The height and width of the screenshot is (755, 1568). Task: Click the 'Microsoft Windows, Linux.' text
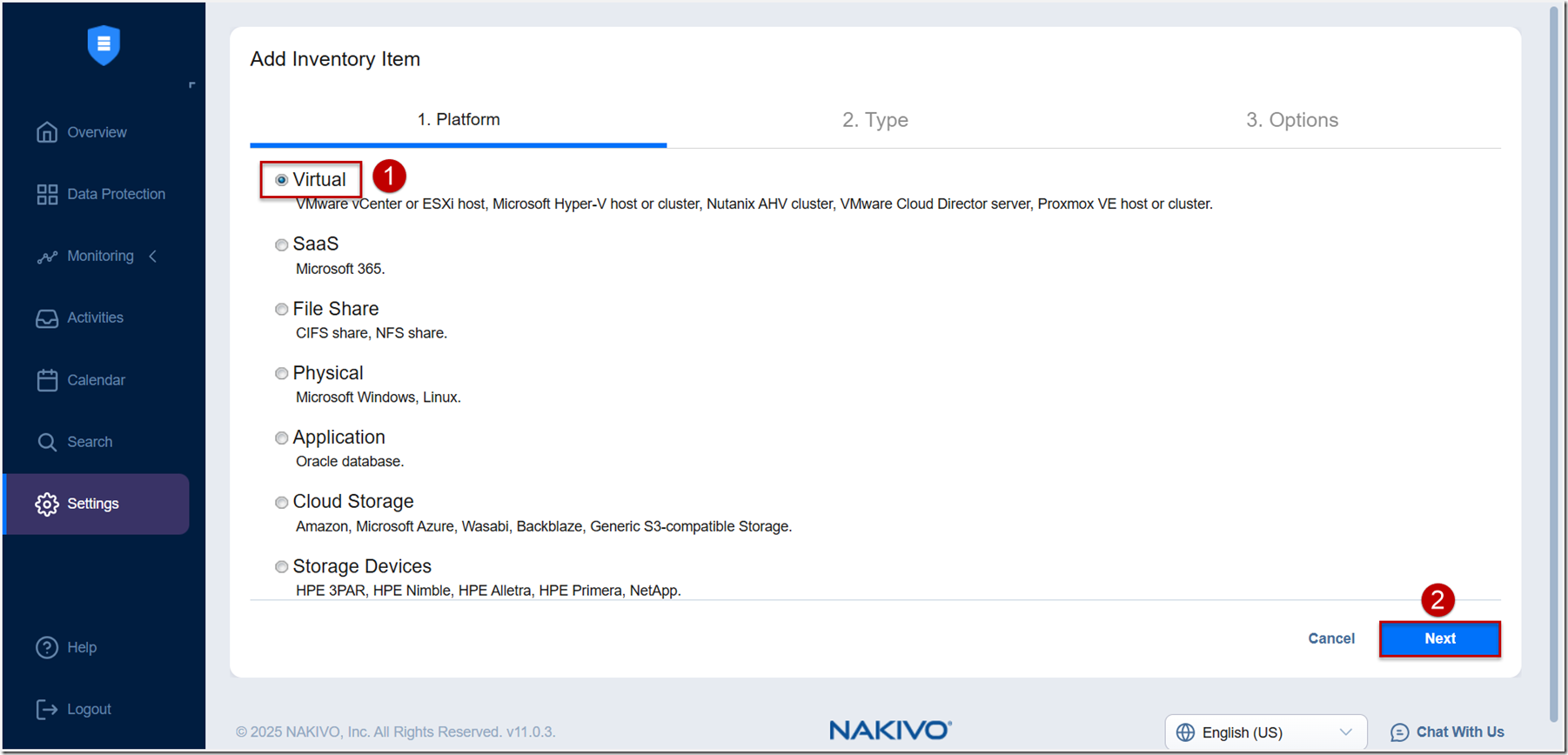coord(379,398)
